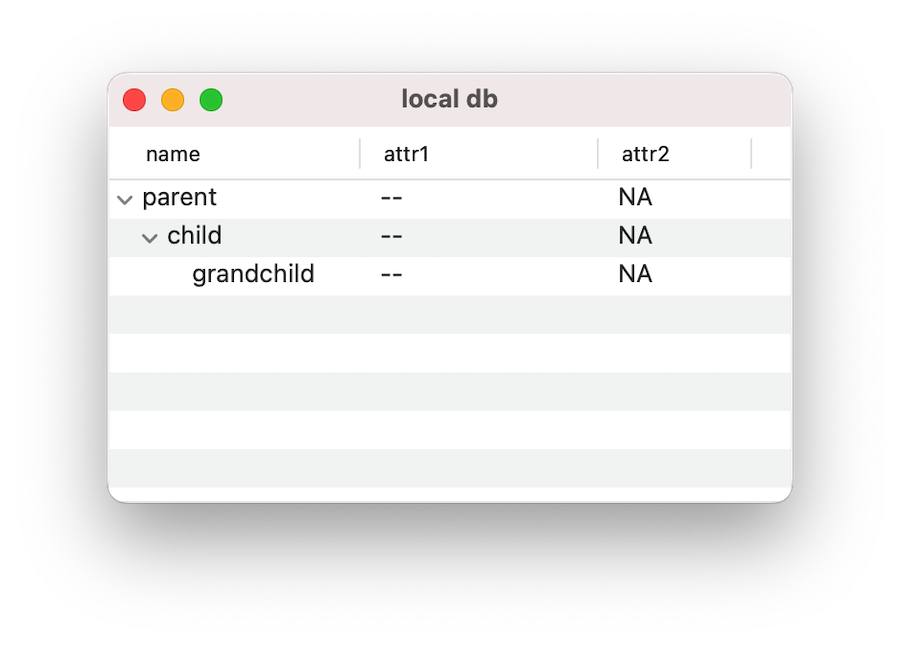Click the attr1 cell in parent row
Image resolution: width=900 pixels, height=645 pixels.
pyautogui.click(x=392, y=198)
